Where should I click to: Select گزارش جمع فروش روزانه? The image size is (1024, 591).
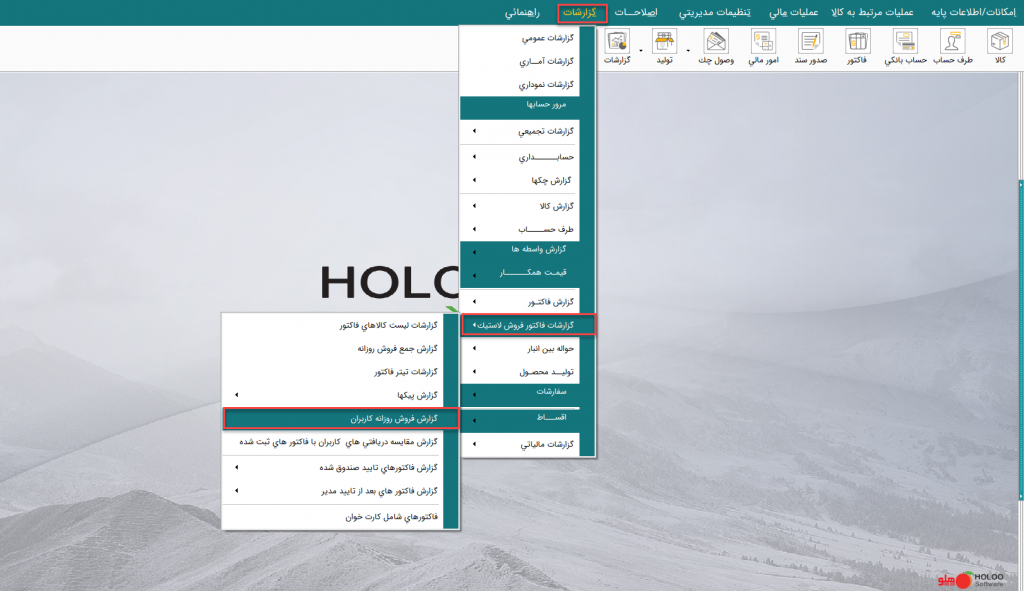point(332,349)
